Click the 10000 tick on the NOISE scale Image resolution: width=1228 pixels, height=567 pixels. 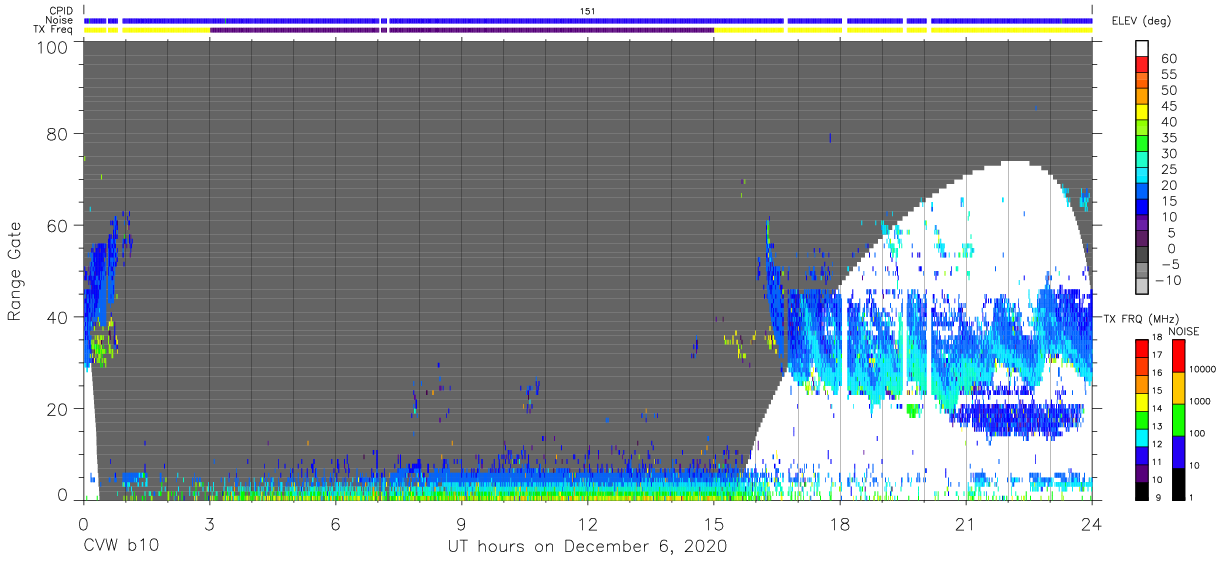(1204, 369)
